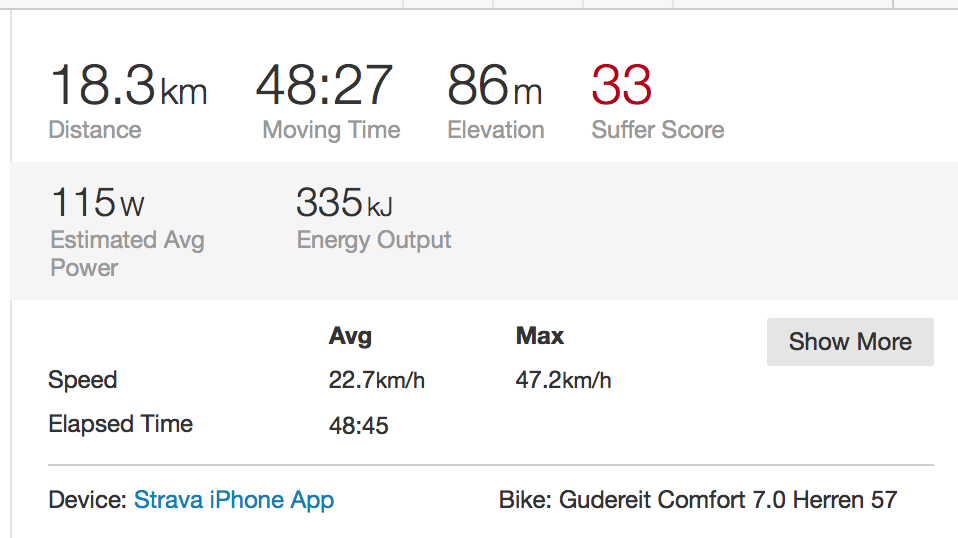
Task: Select the Elevation label text
Action: 496,130
